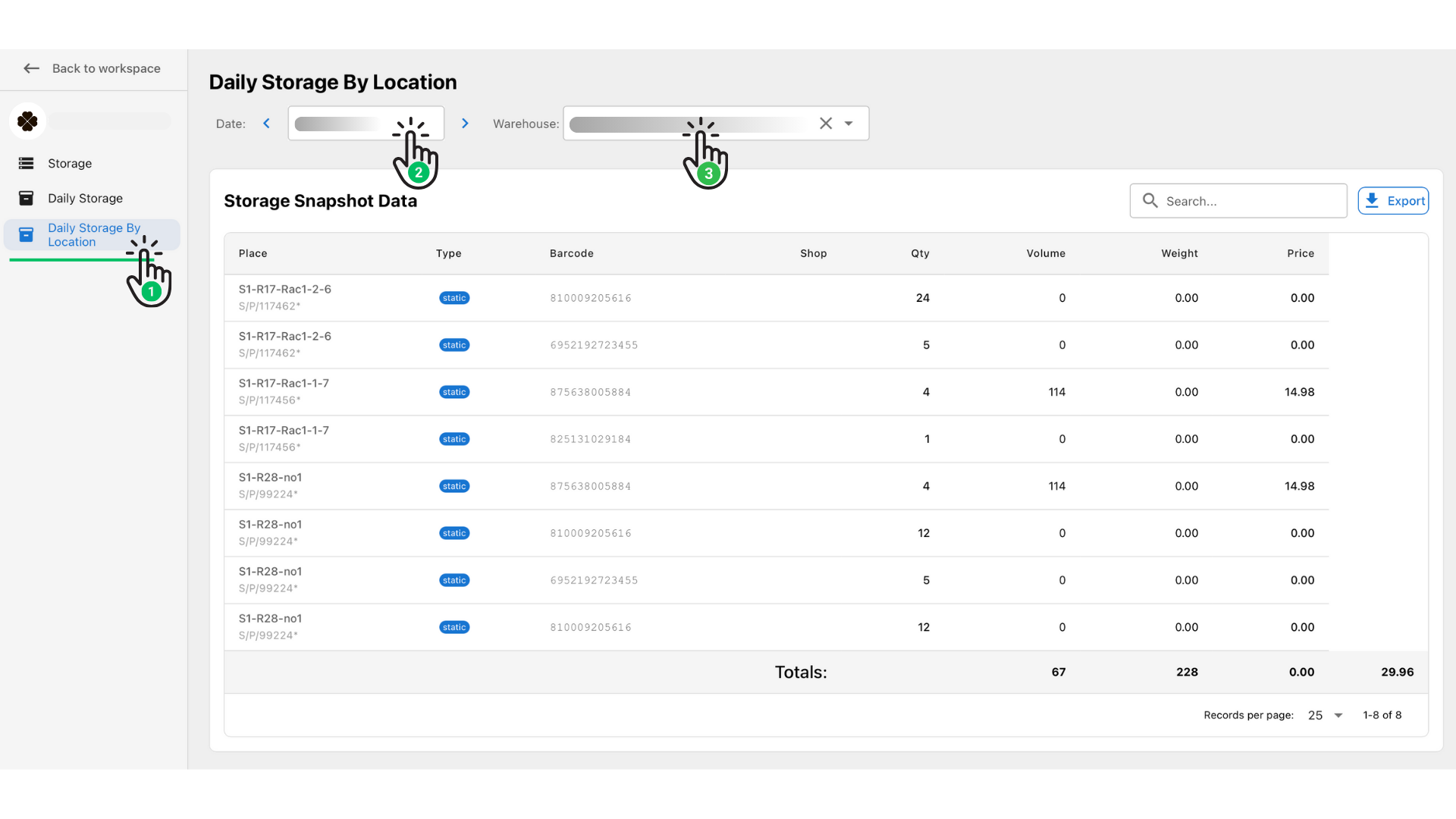Click the clover icon next to workspace name
This screenshot has width=1456, height=819.
point(28,121)
